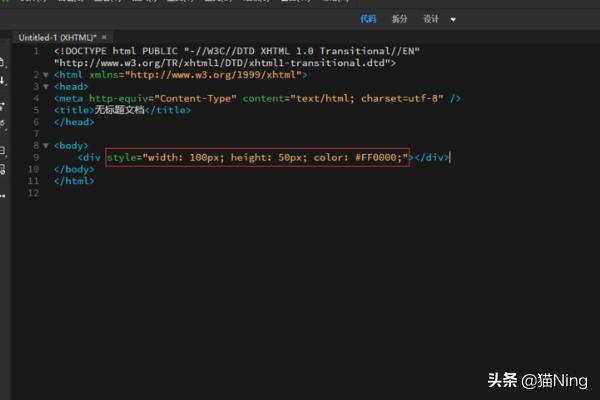Click the opening <head> tag

click(71, 87)
